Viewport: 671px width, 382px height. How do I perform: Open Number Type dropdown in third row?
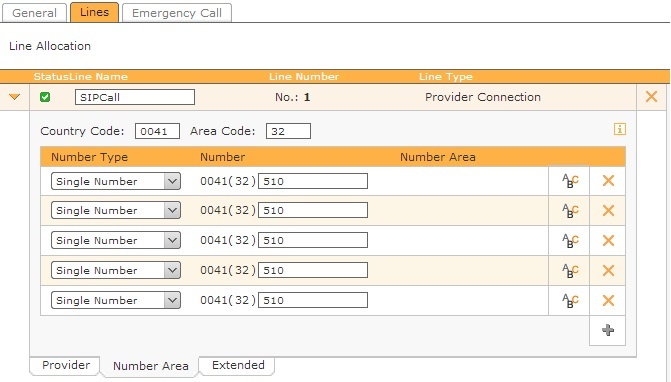point(116,240)
